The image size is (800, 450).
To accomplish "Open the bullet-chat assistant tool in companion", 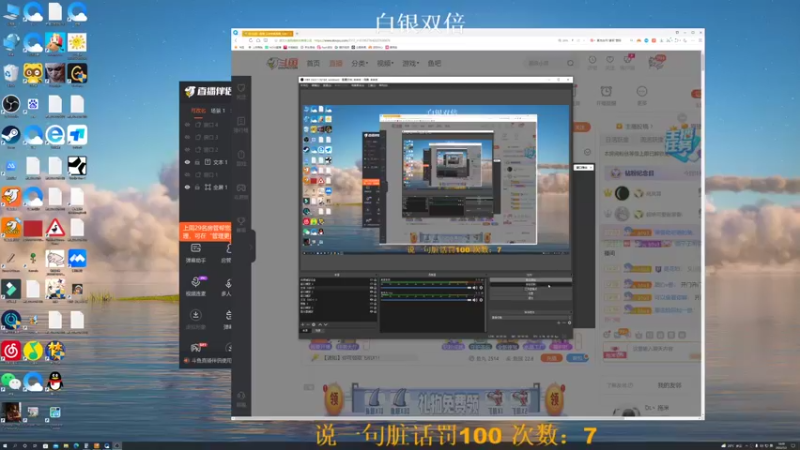I will tap(195, 253).
